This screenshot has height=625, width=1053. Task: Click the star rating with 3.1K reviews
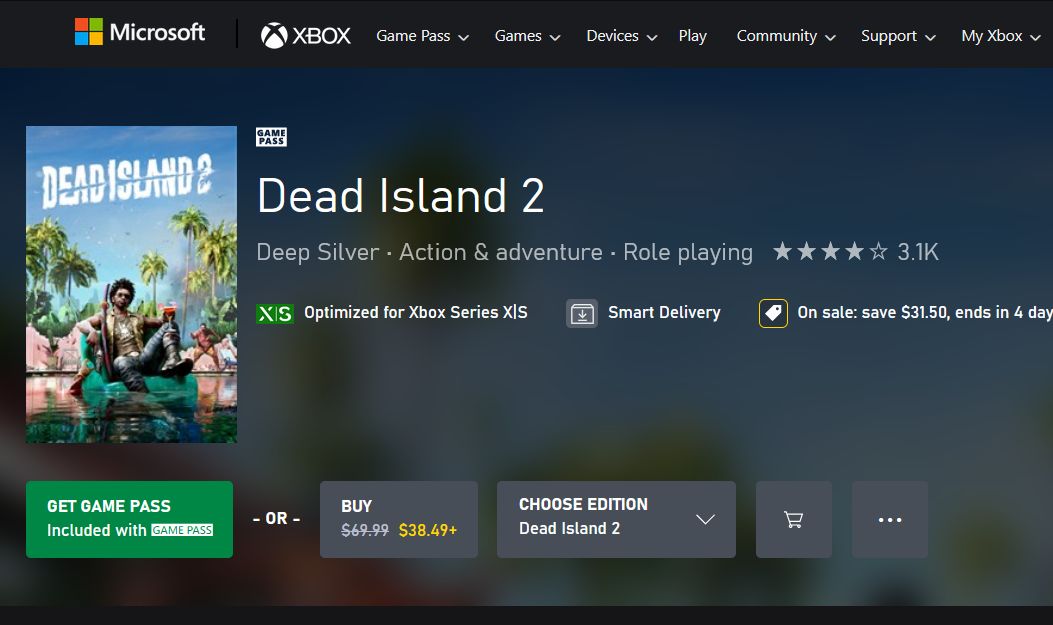coord(855,252)
